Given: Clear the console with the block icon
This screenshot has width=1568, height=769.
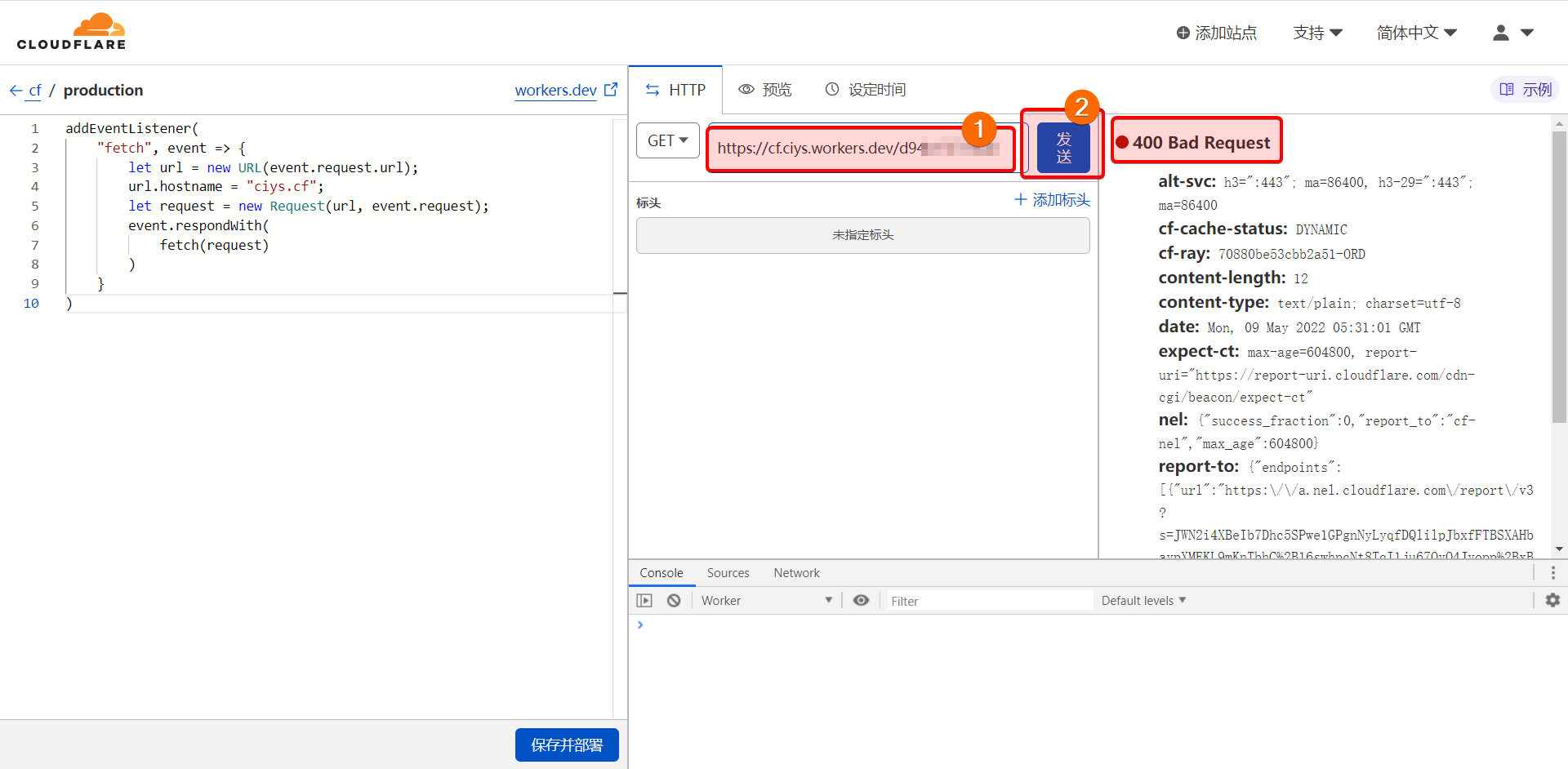Looking at the screenshot, I should pos(675,600).
